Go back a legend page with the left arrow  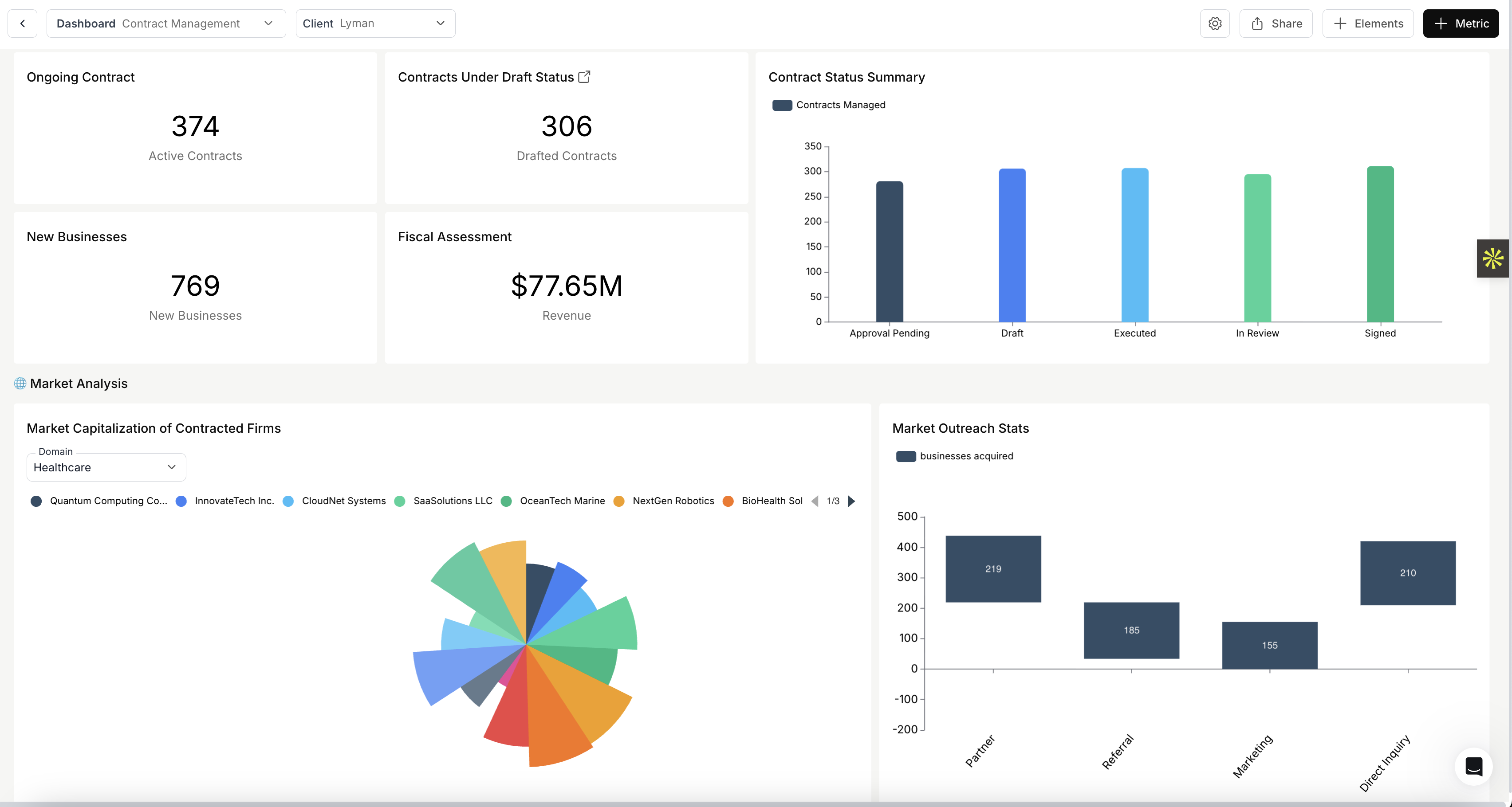point(815,501)
